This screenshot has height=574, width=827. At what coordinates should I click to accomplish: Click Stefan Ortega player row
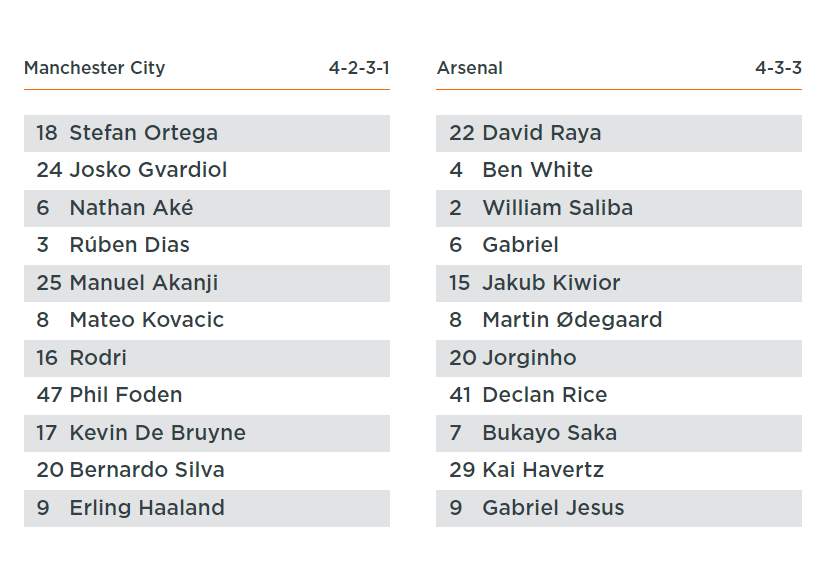click(207, 133)
